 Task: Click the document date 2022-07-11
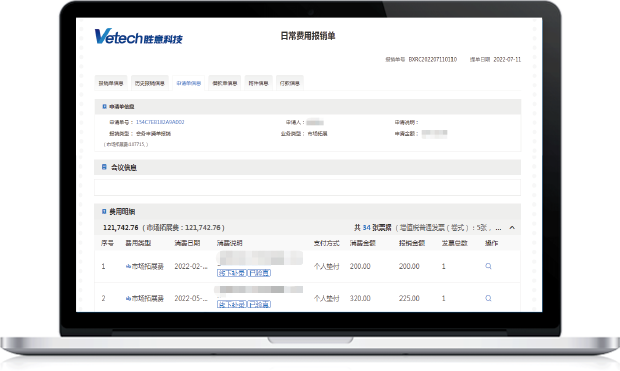pyautogui.click(x=507, y=59)
